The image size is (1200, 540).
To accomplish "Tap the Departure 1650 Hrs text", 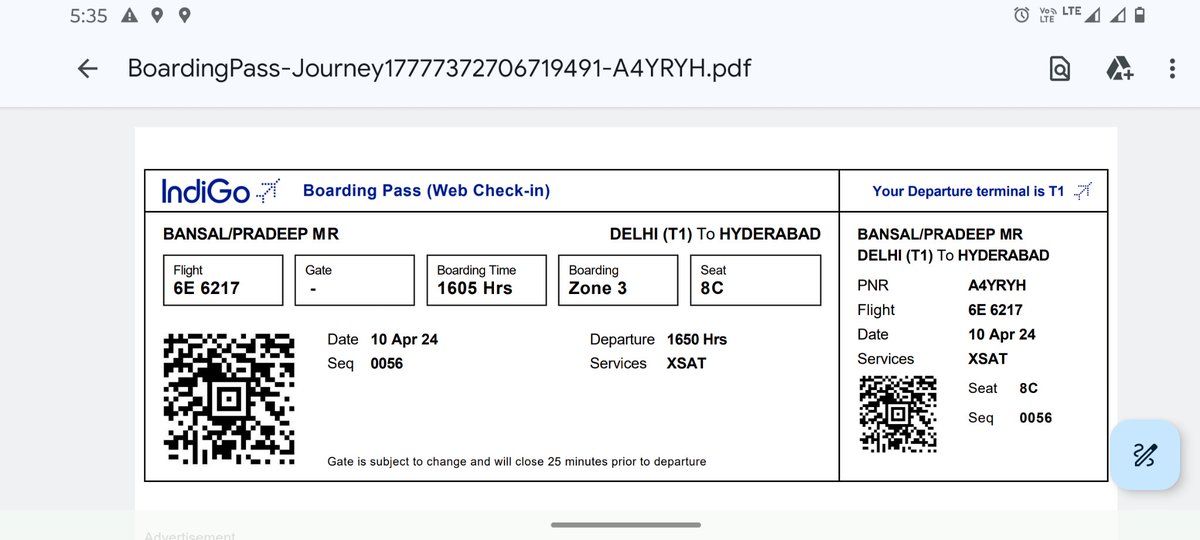I will click(x=658, y=339).
